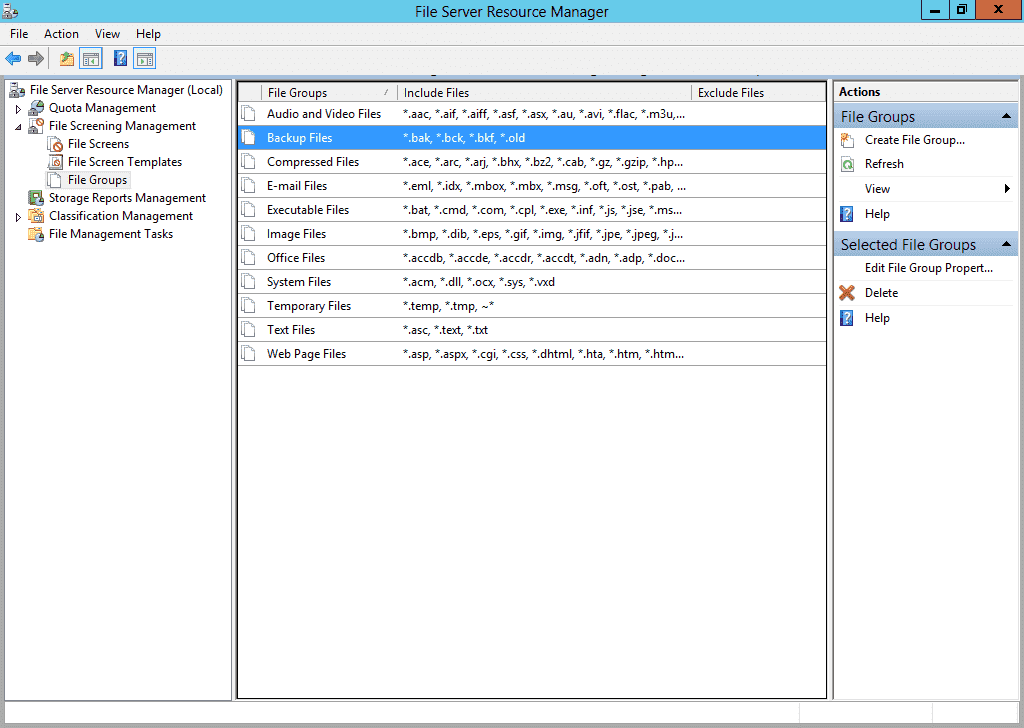
Task: Click the File Screen Templates tree icon
Action: coord(56,162)
